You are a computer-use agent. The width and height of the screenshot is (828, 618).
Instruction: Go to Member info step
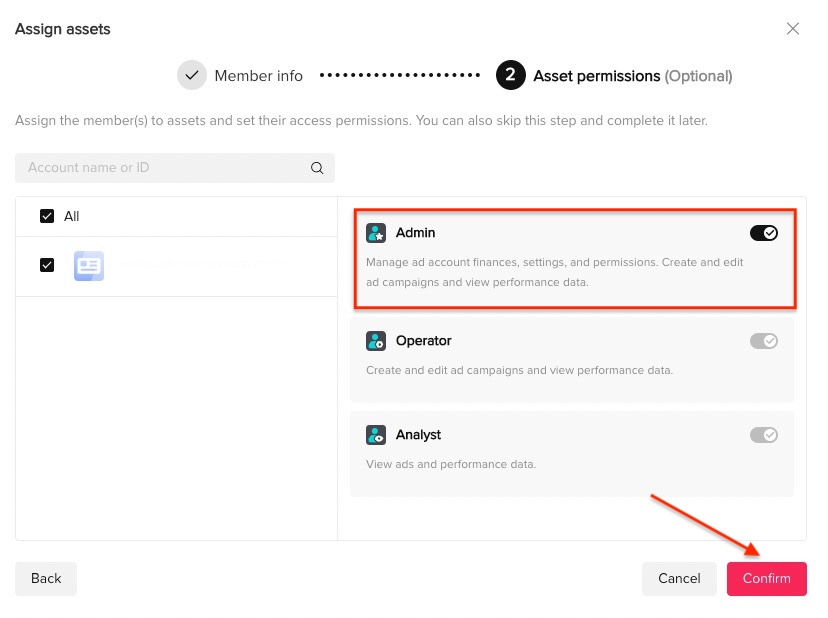pyautogui.click(x=258, y=76)
